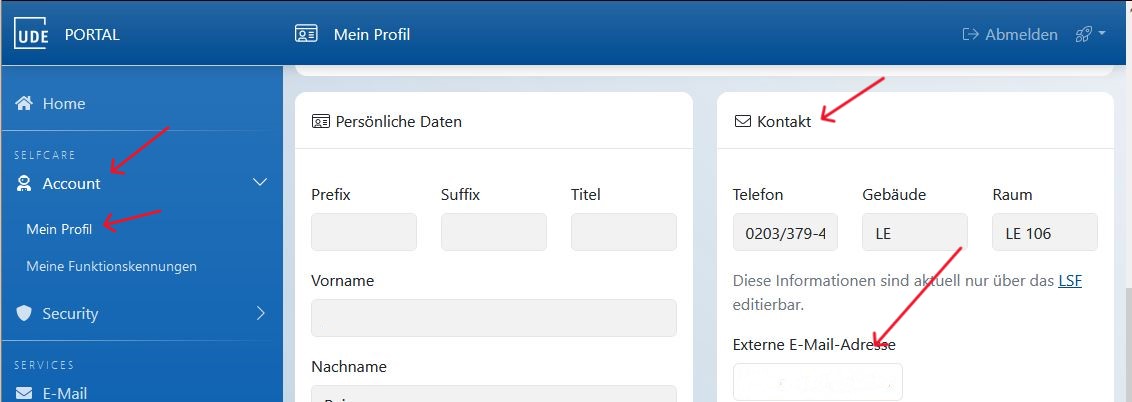
Task: Open Mein Profil in the sidebar
Action: 59,229
